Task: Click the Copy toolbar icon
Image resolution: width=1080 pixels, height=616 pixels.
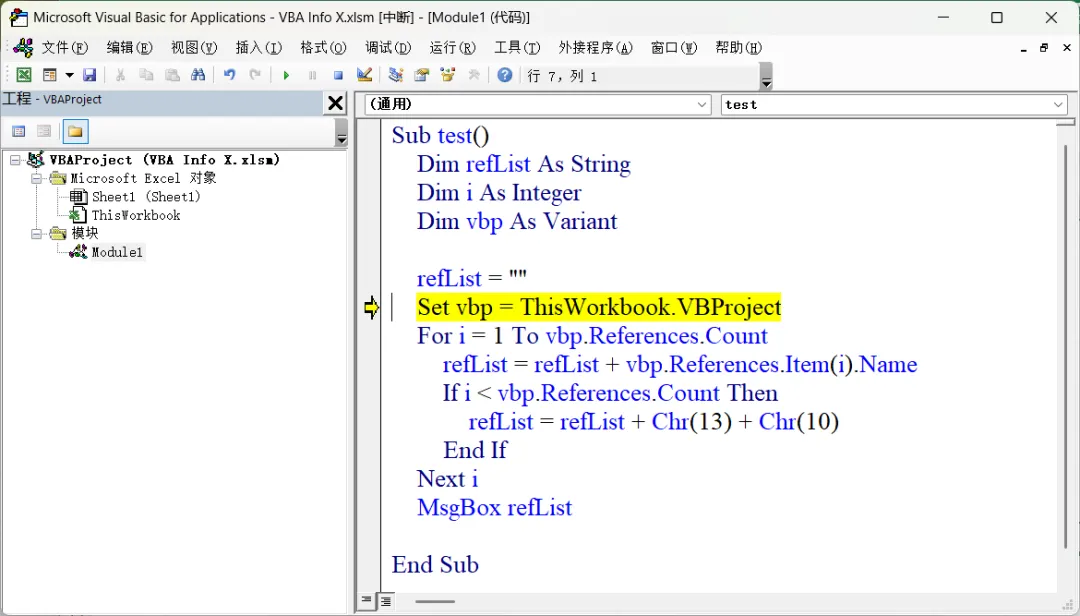Action: click(x=146, y=75)
